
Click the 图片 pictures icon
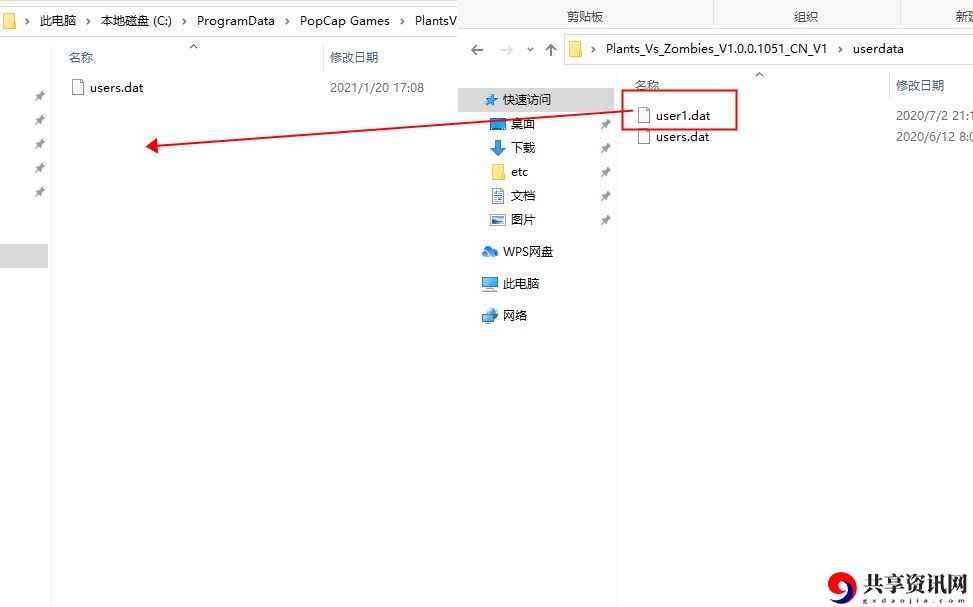click(498, 220)
